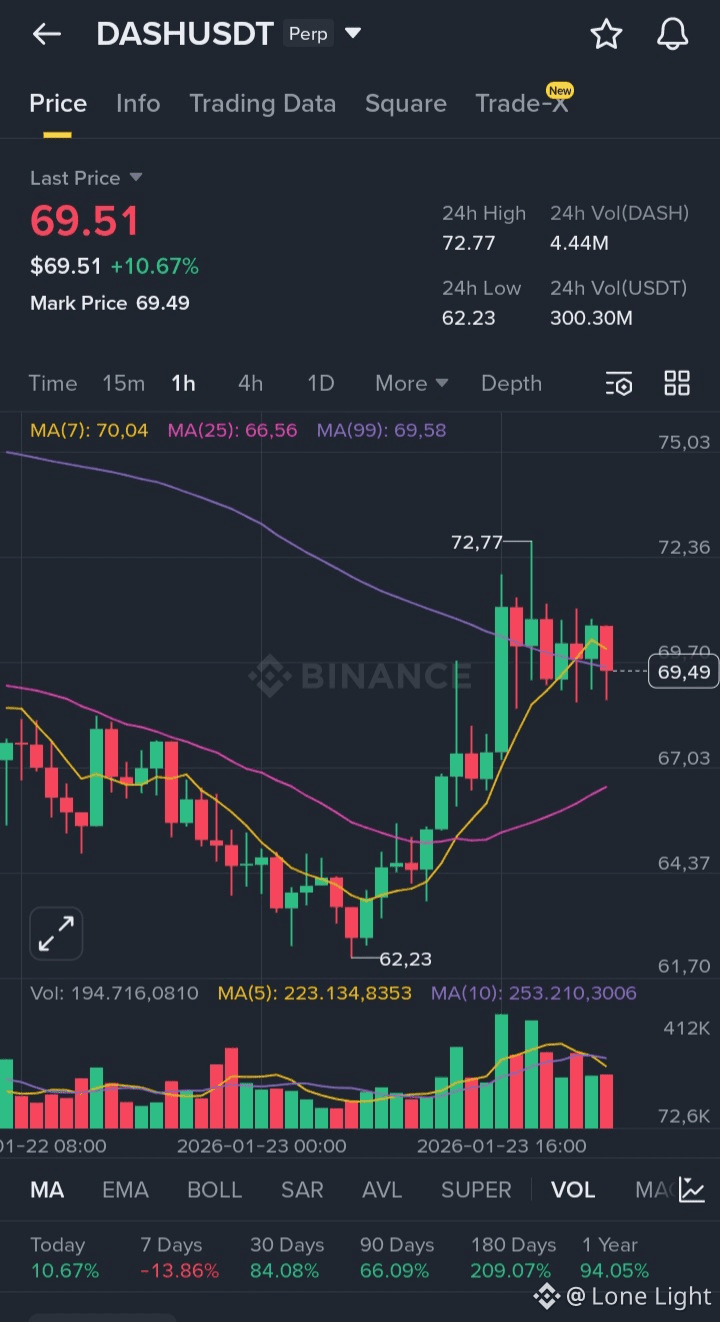Click the large 69.51 last price
720x1322 pixels.
[85, 221]
